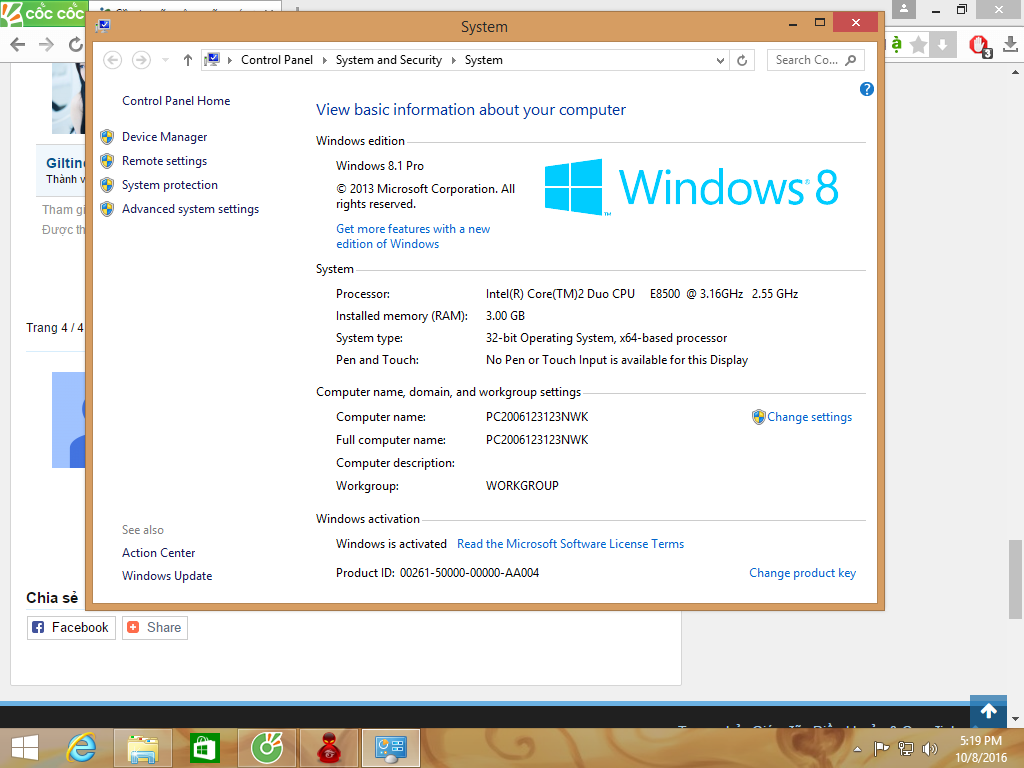Open Action Center under See also
The image size is (1024, 768).
158,552
